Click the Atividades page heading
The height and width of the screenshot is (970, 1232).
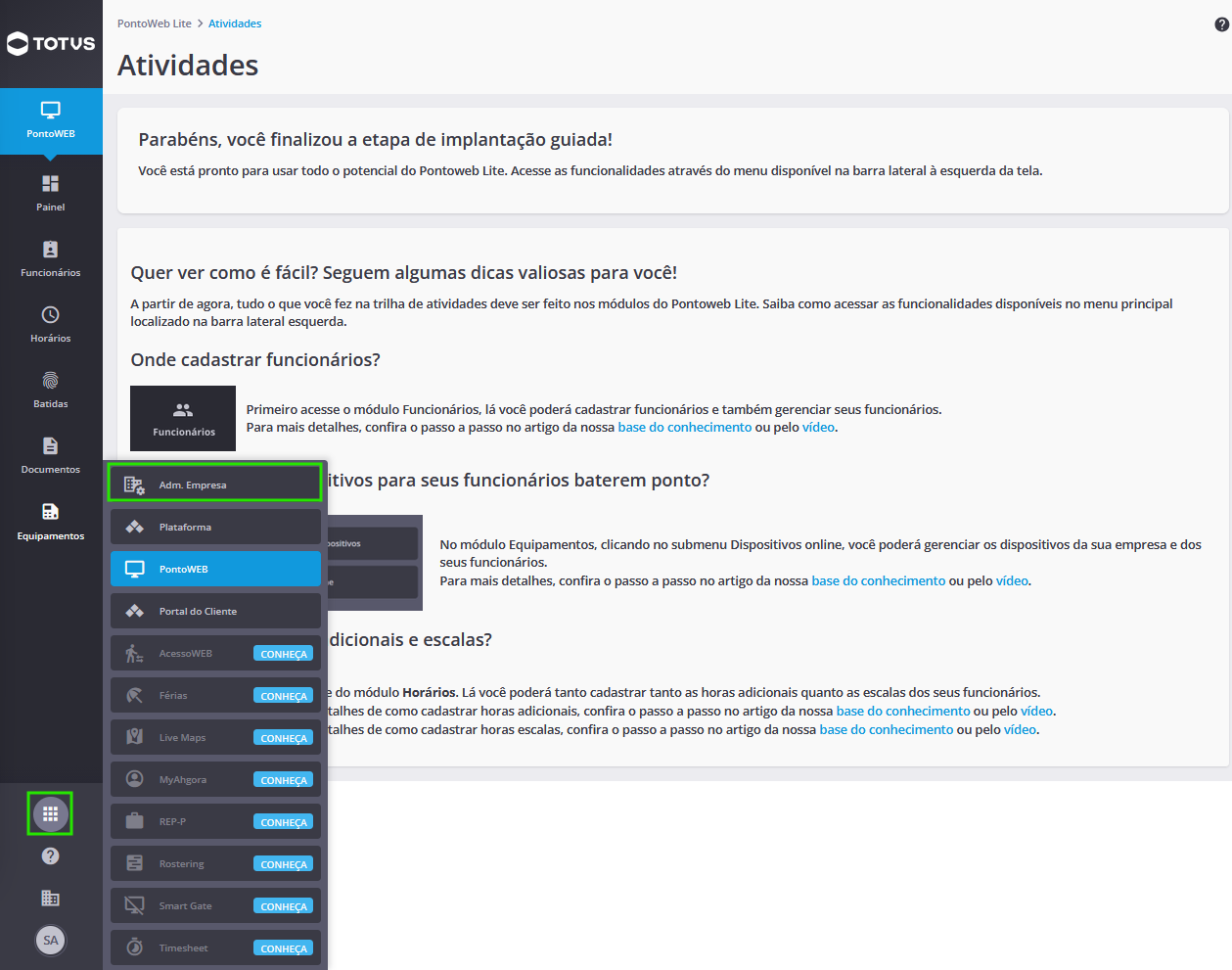[188, 65]
